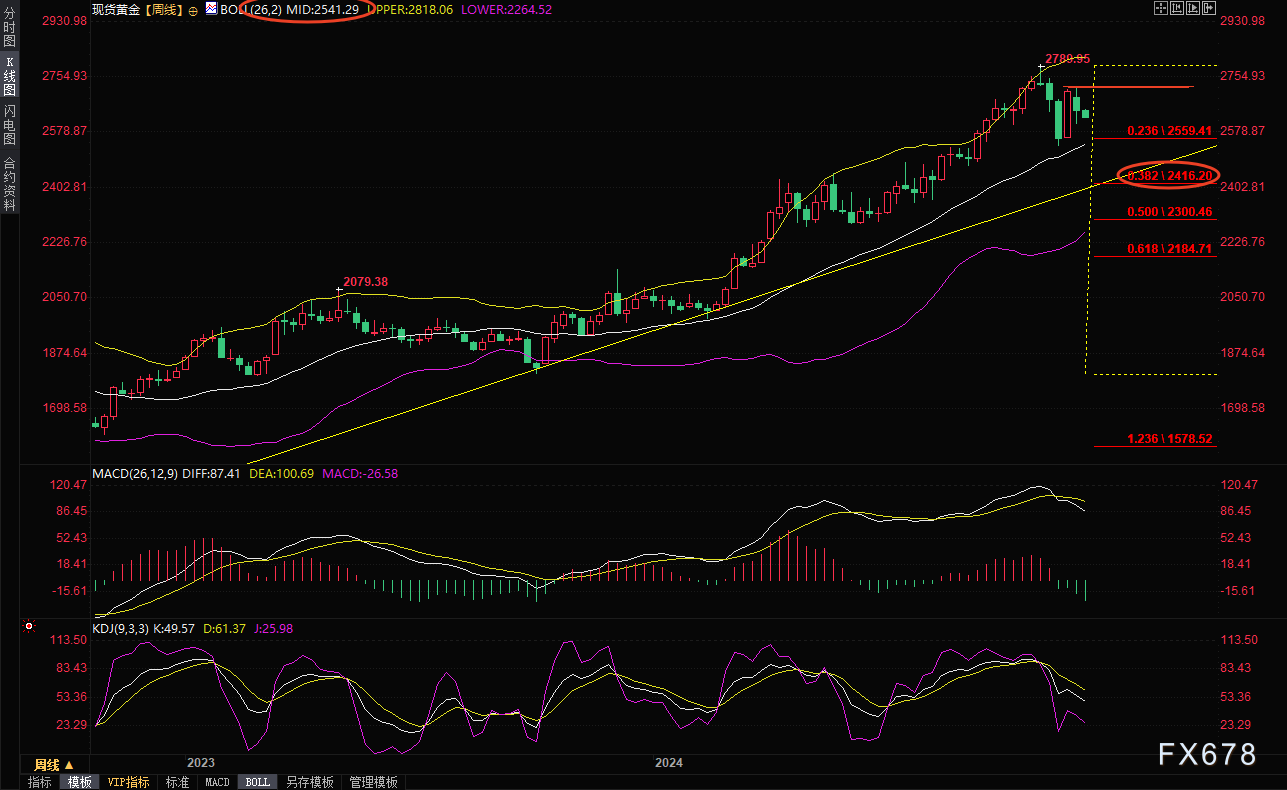Click the circular icon after 【周线】 title
The height and width of the screenshot is (790, 1287).
[x=192, y=8]
